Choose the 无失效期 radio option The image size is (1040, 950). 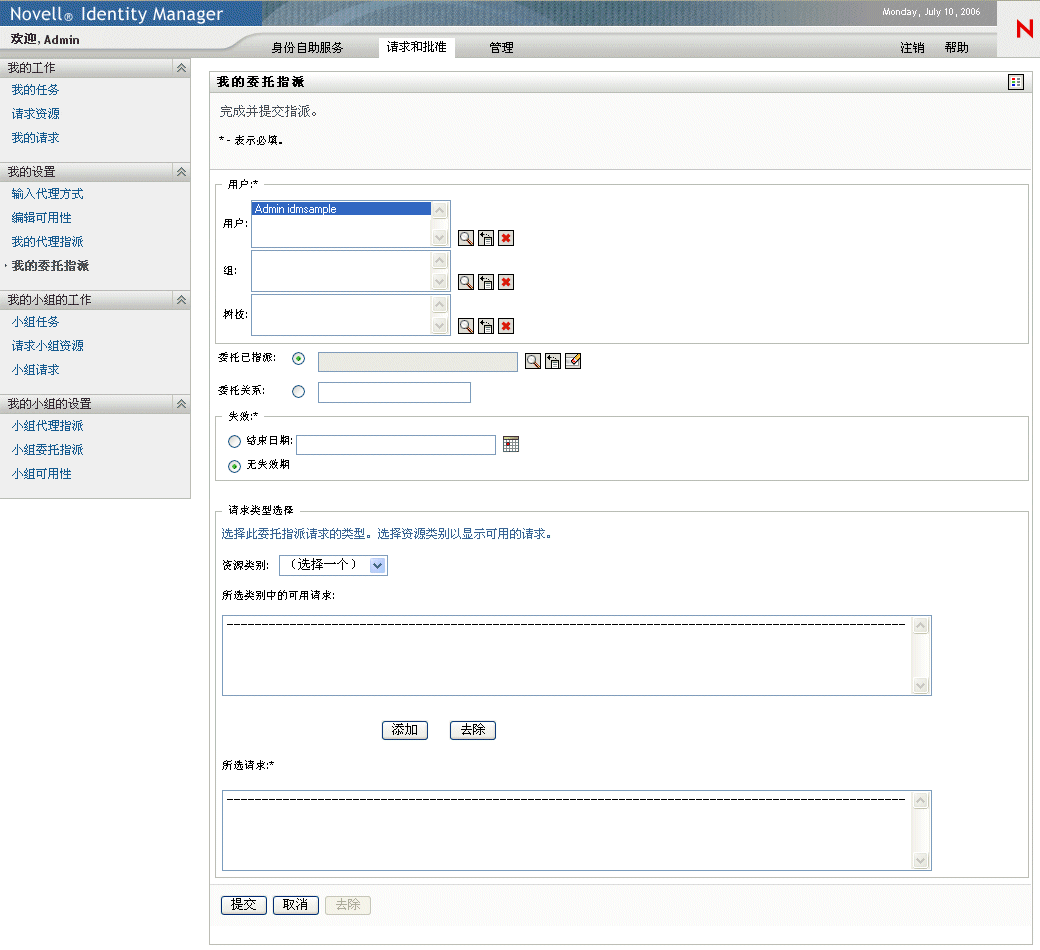[234, 466]
